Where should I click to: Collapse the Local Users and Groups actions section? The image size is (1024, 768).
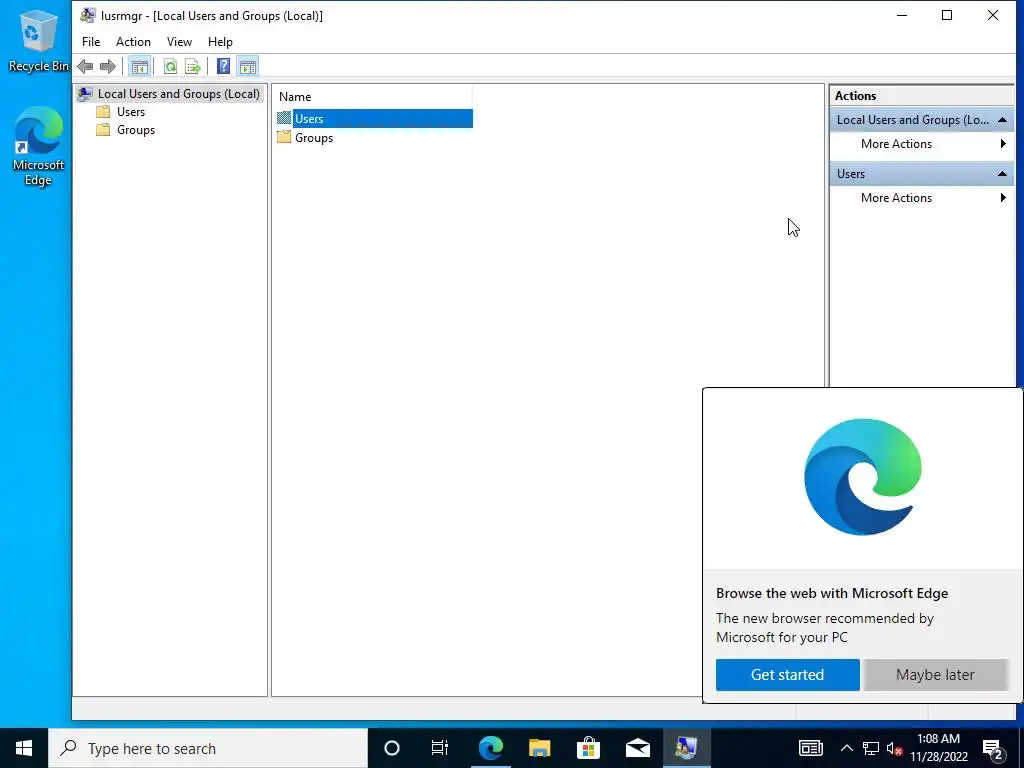1002,120
